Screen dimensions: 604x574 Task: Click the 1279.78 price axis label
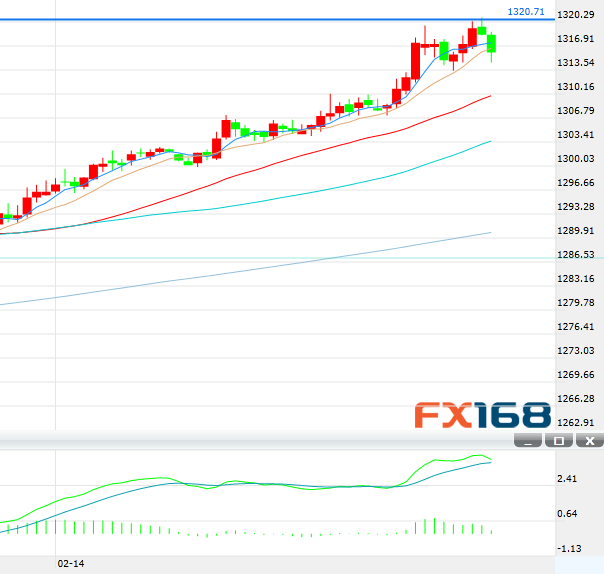coord(577,303)
